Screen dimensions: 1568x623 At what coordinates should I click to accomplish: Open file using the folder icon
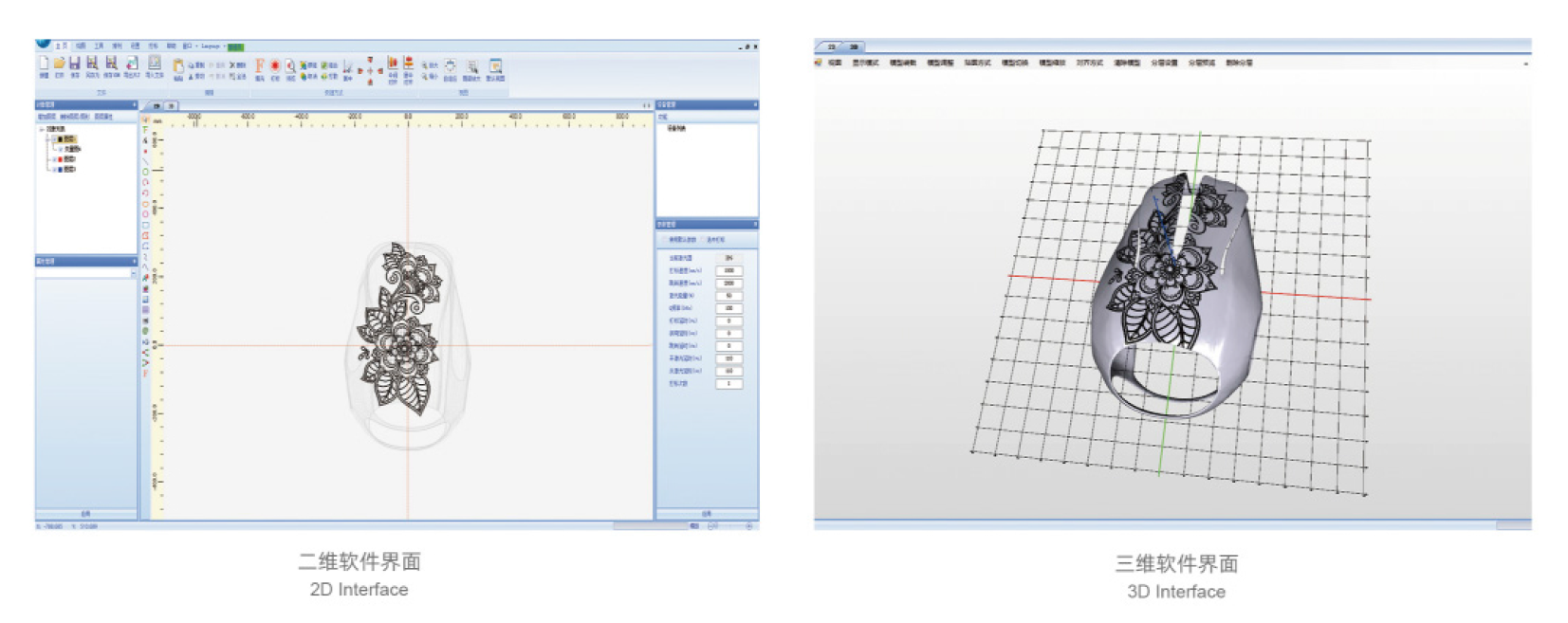click(59, 64)
